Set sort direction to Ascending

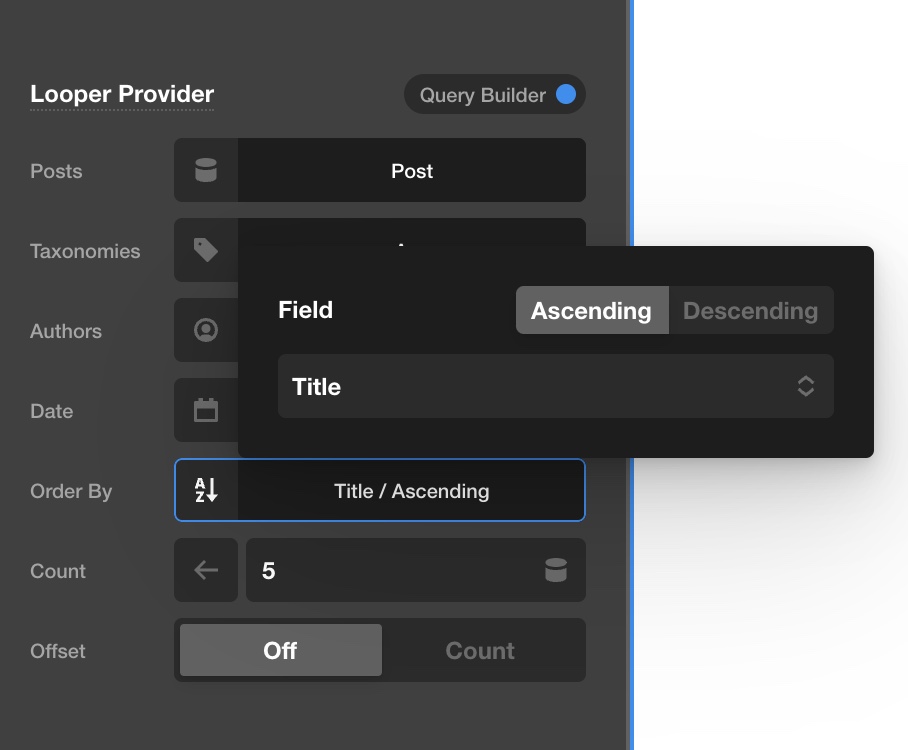point(592,310)
